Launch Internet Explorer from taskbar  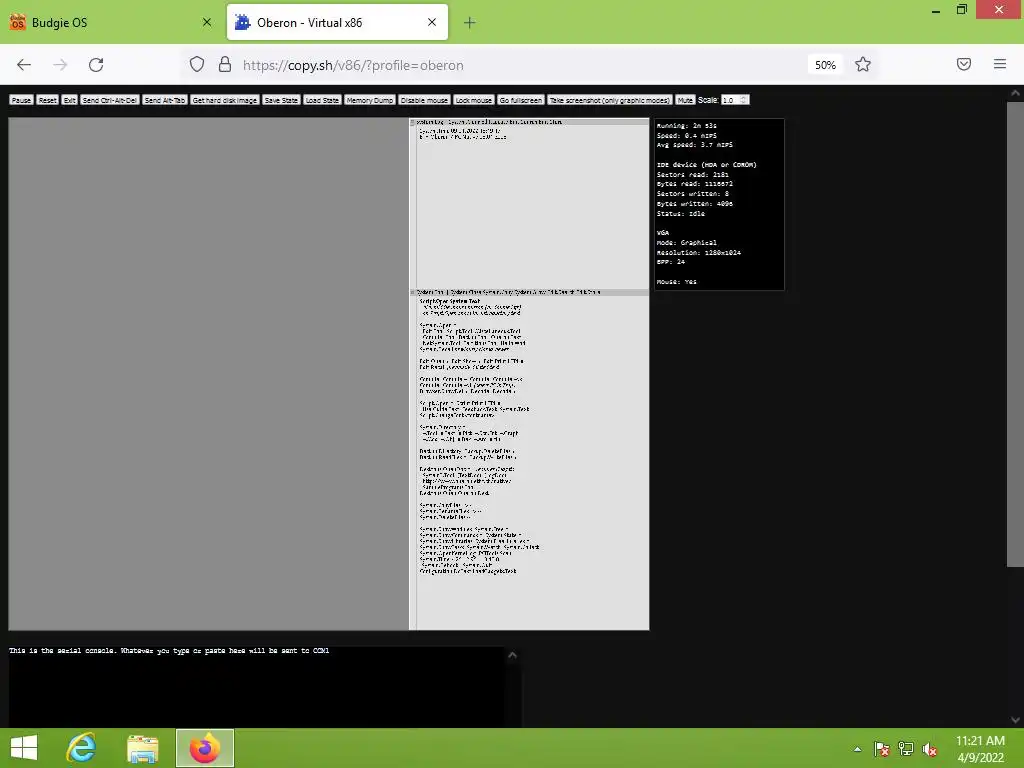[81, 748]
